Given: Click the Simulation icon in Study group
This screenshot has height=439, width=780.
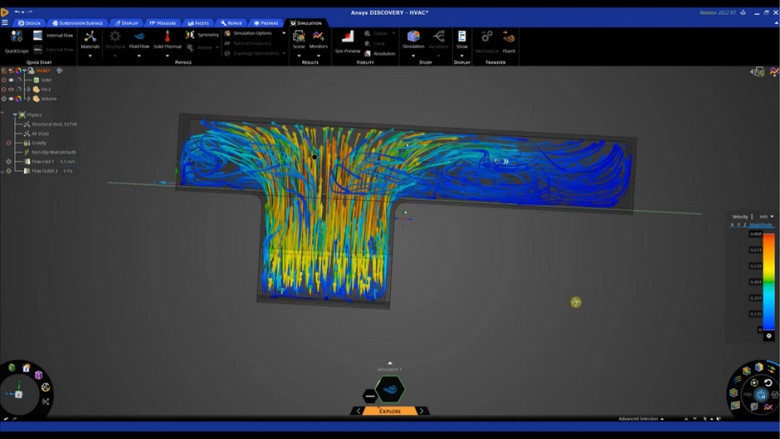Looking at the screenshot, I should [x=413, y=39].
